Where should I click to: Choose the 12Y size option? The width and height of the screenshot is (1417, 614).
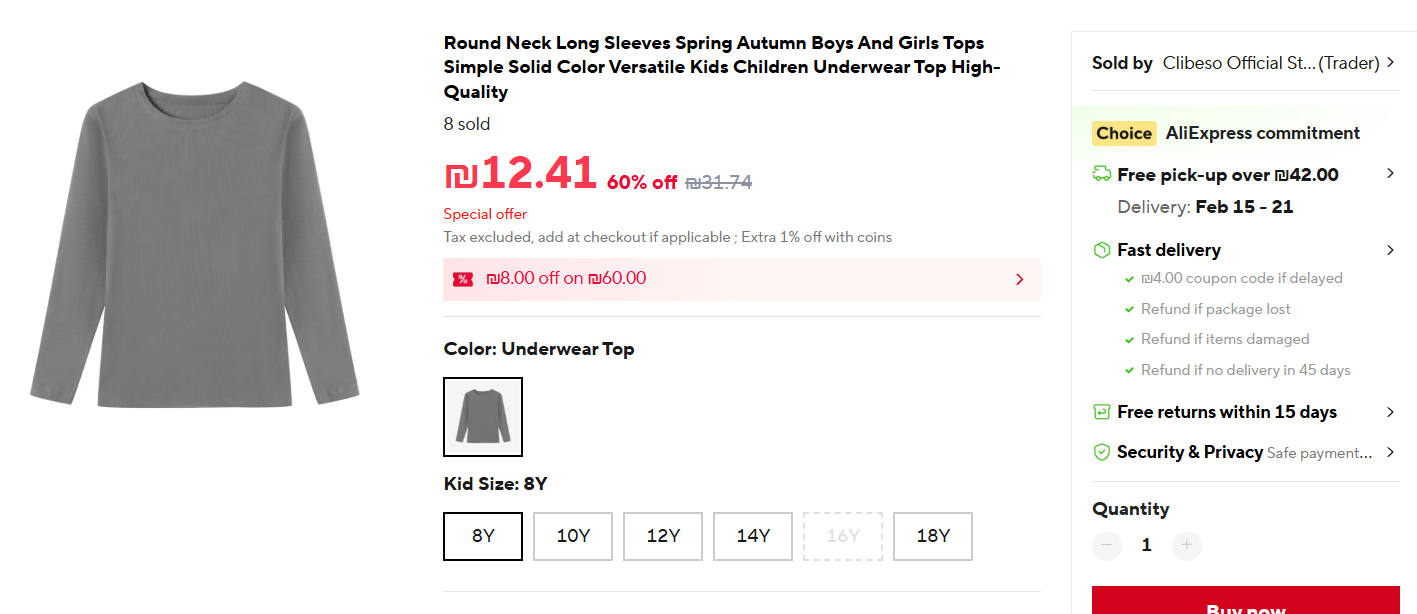coord(663,536)
